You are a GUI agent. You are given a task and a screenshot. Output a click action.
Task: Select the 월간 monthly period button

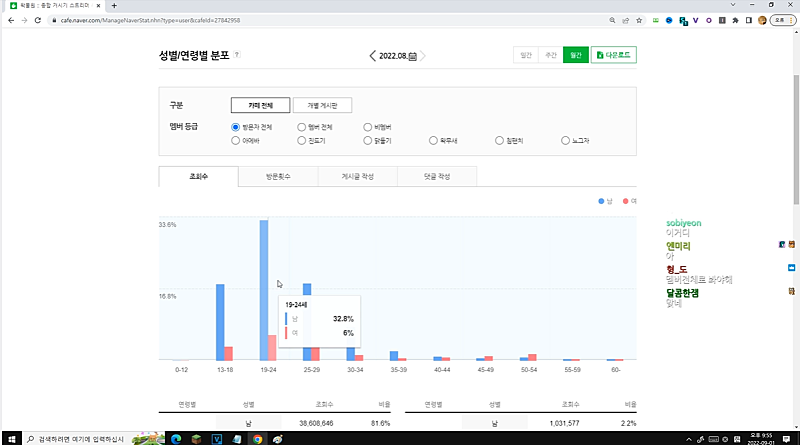tap(576, 56)
